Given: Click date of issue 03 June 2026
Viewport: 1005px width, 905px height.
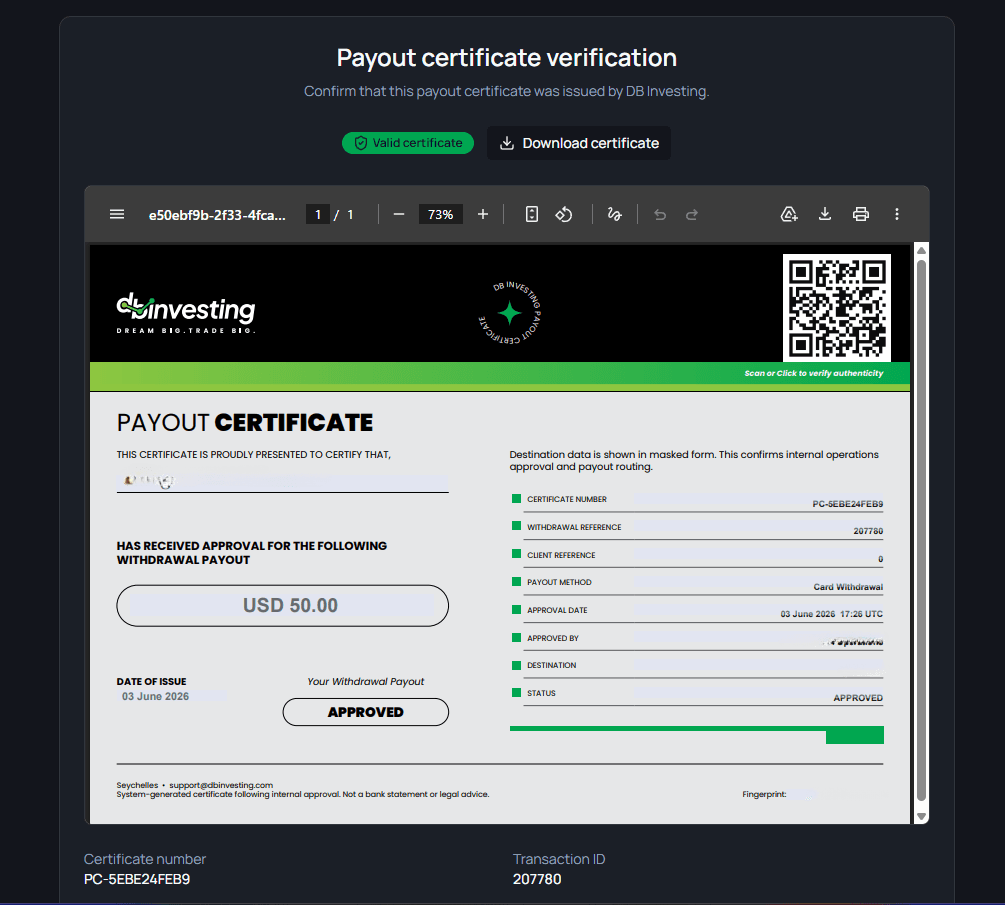Looking at the screenshot, I should click(155, 696).
